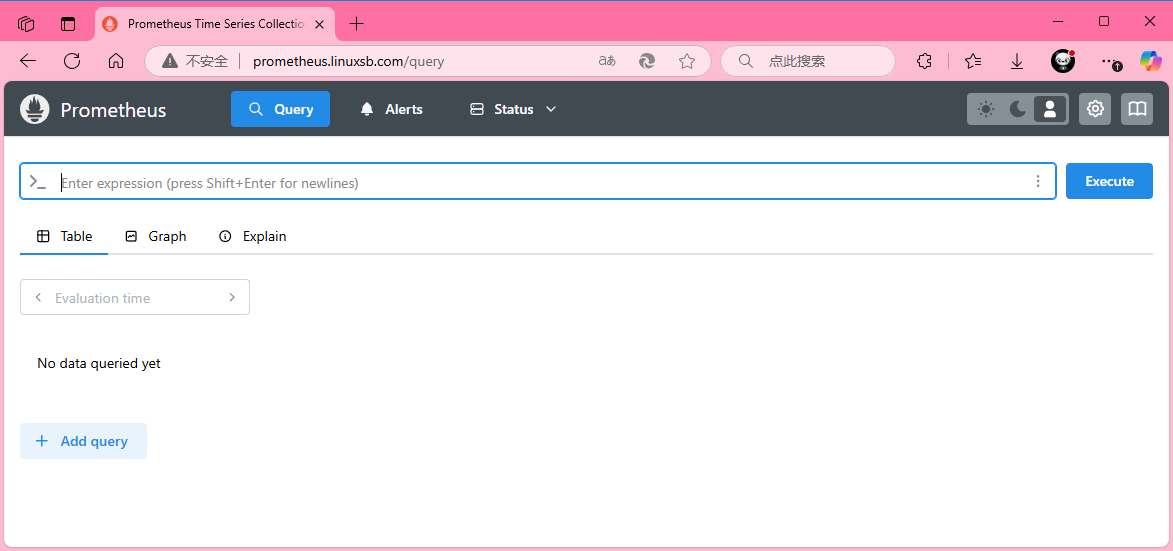This screenshot has width=1173, height=551.
Task: Select Prometheus Time Series Collection tab
Action: 217,24
